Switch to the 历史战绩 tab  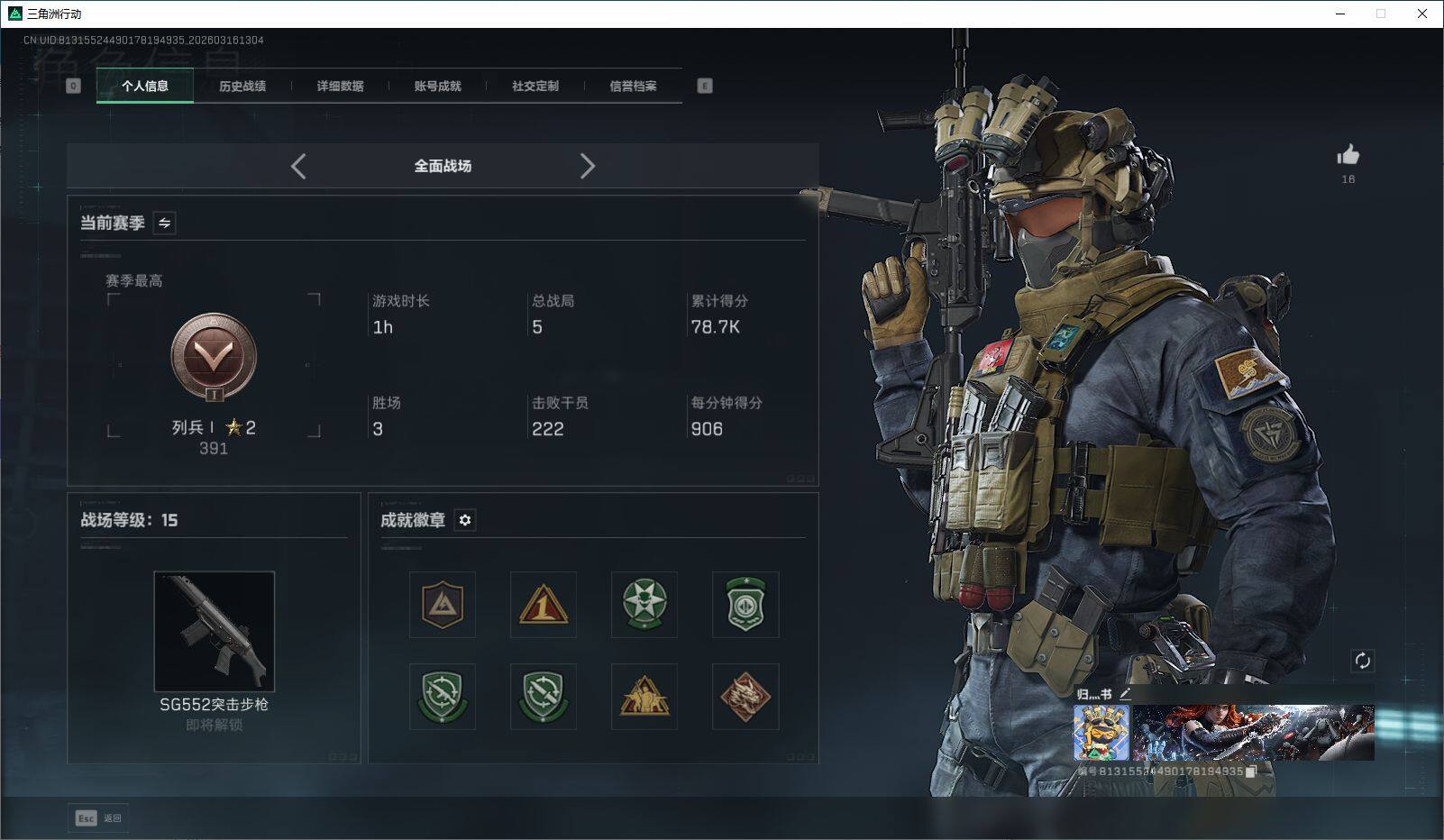pos(242,86)
